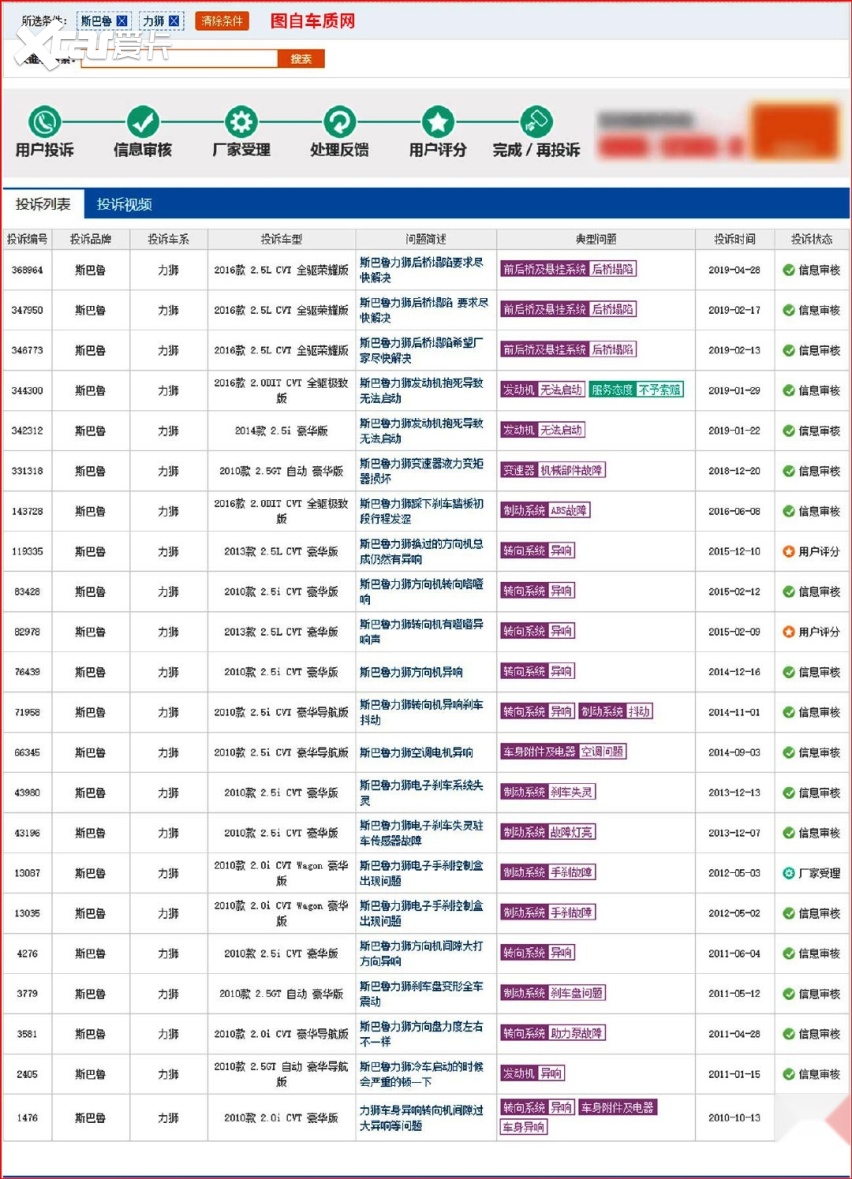This screenshot has width=852, height=1179.
Task: Remove the 斯巴鲁 filter tag
Action: [122, 21]
